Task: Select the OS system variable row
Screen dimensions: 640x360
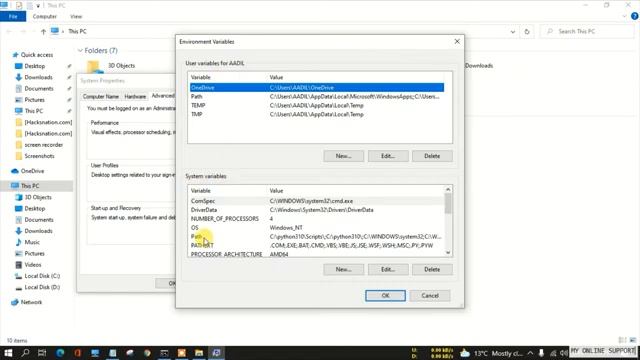Action: (x=317, y=228)
